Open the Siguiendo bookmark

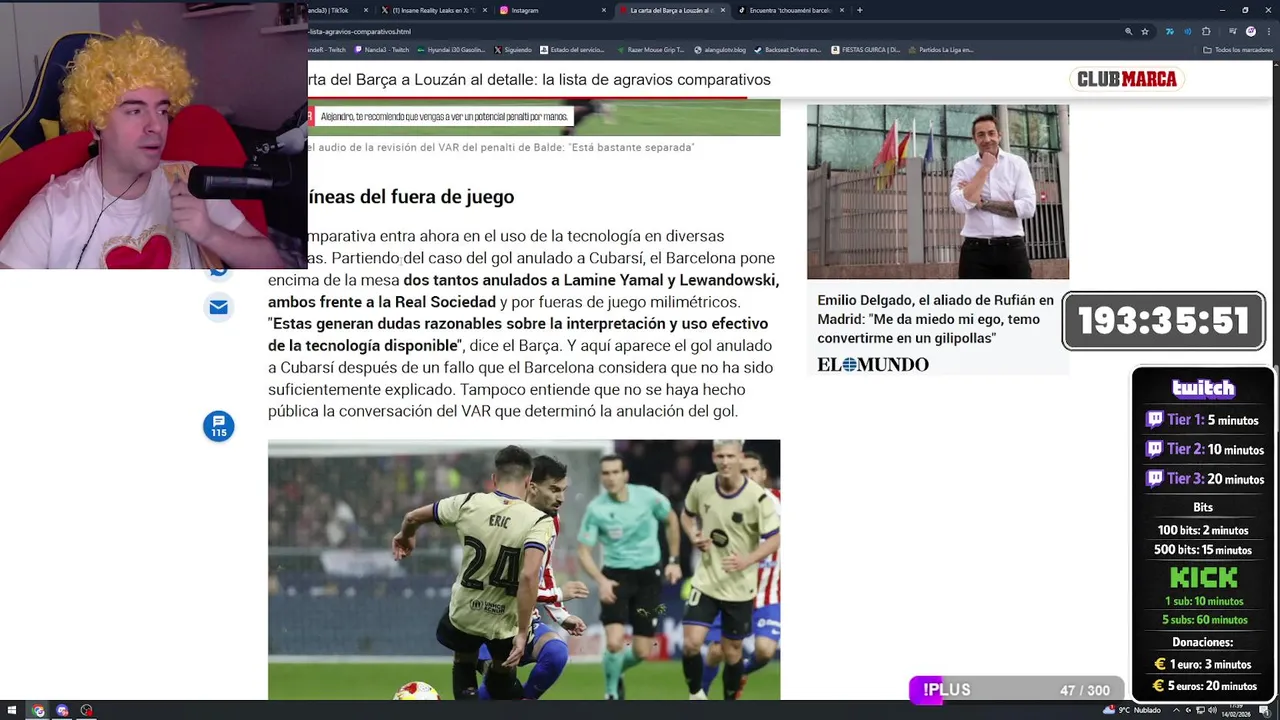(513, 49)
